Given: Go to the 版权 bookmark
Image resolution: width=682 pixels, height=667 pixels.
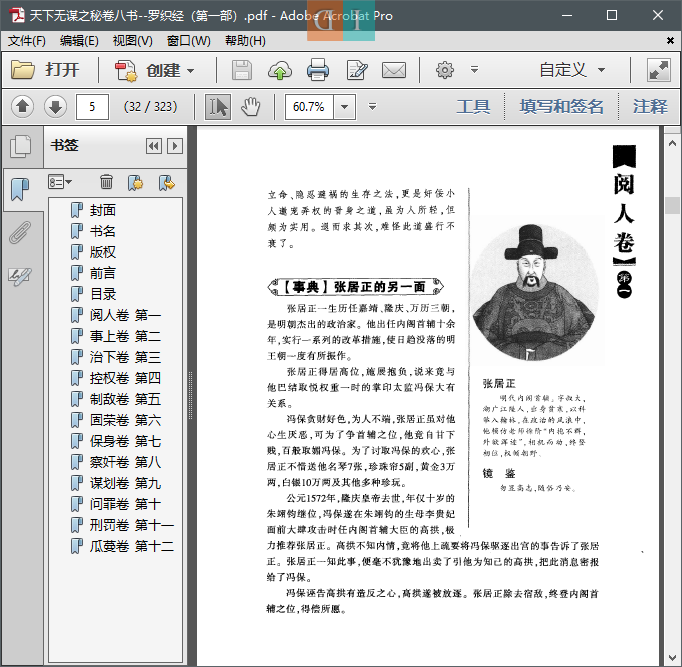Looking at the screenshot, I should [x=103, y=252].
